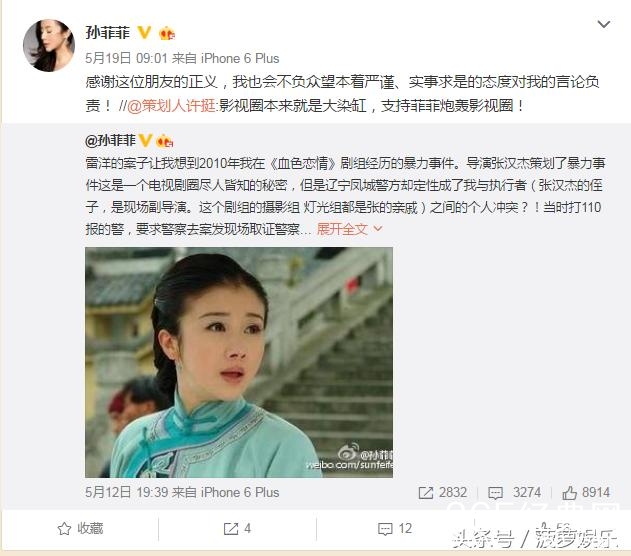
Task: Open post options chevron at top right
Action: 604,25
